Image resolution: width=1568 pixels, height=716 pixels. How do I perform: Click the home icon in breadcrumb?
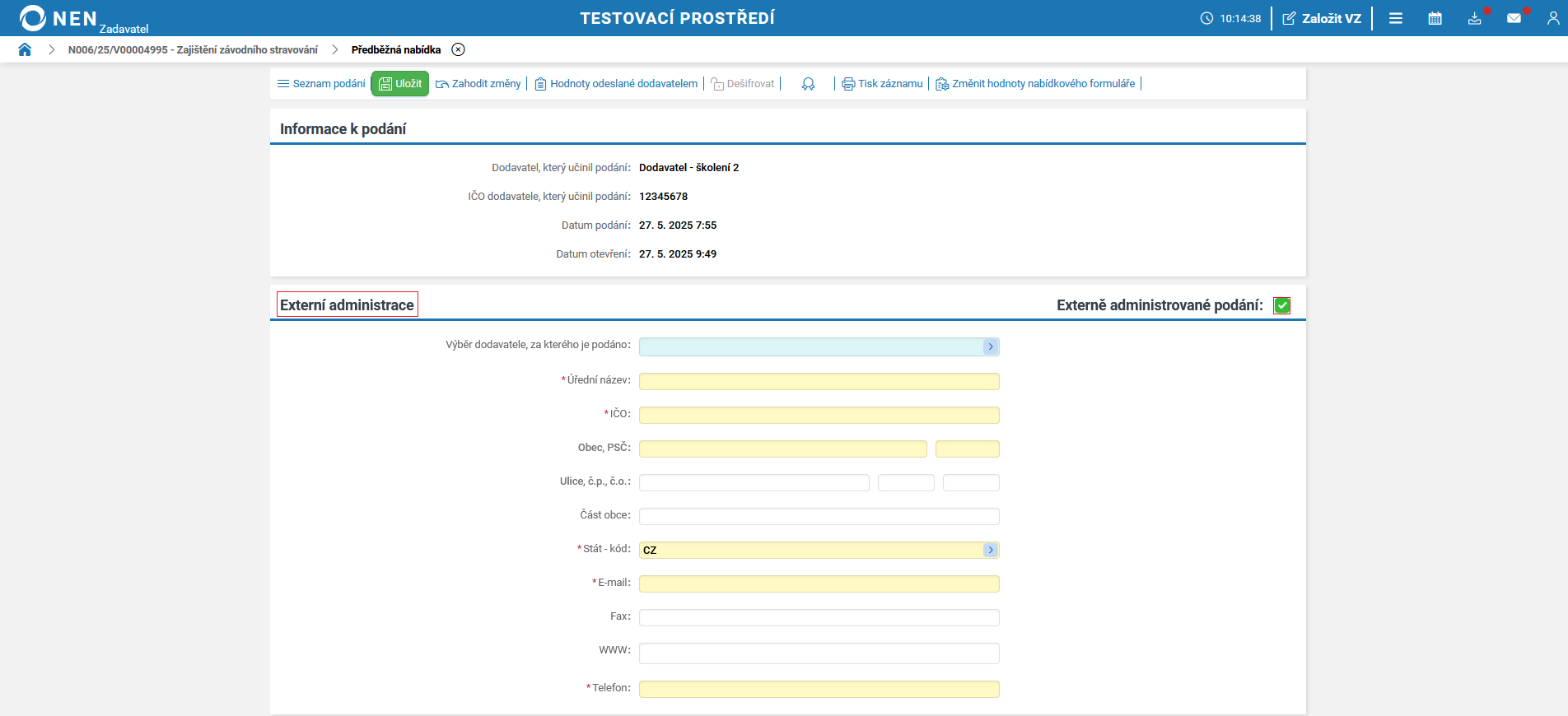point(25,49)
